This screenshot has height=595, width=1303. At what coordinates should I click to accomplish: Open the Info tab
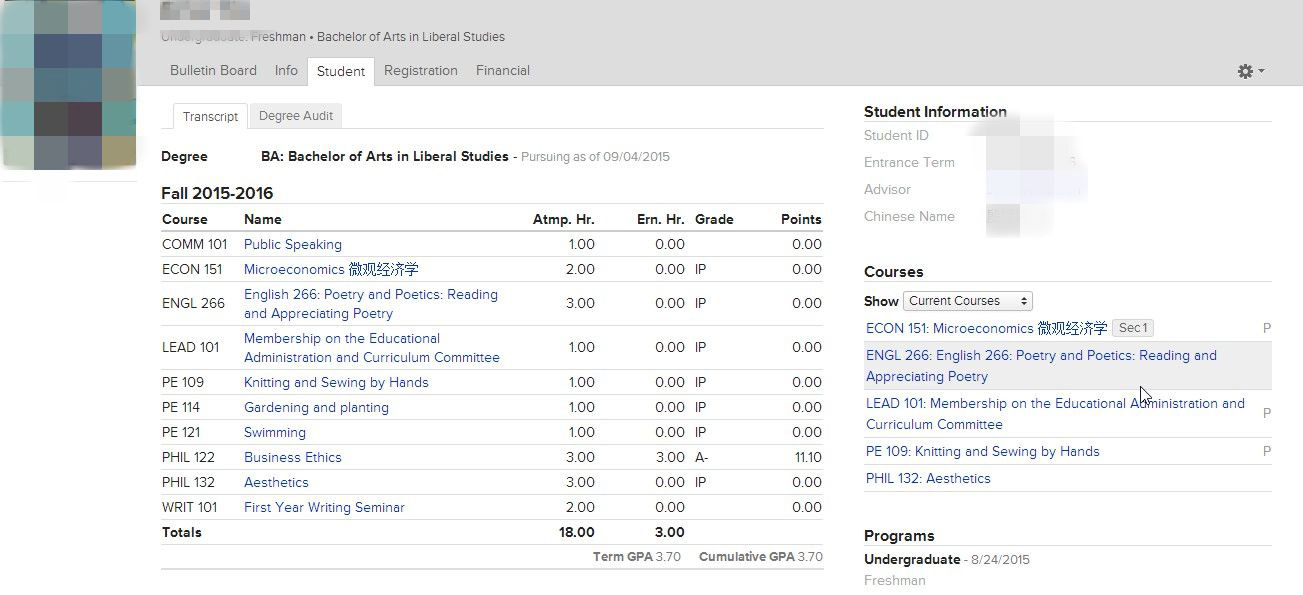[286, 71]
